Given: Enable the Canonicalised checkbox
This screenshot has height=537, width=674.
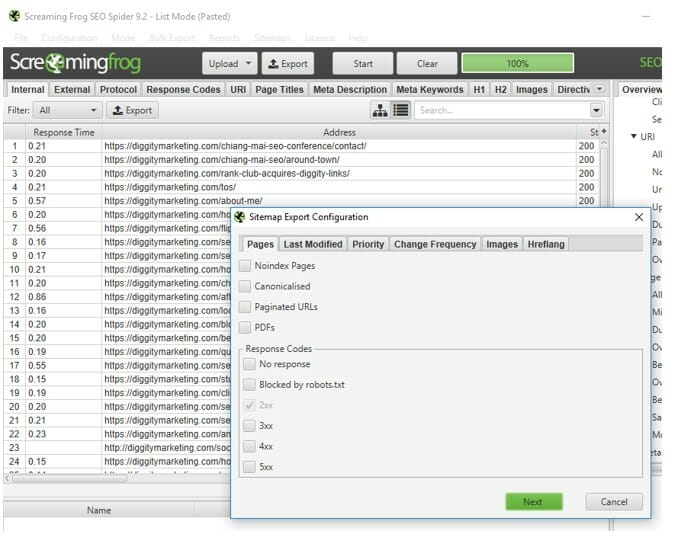Looking at the screenshot, I should click(x=245, y=286).
